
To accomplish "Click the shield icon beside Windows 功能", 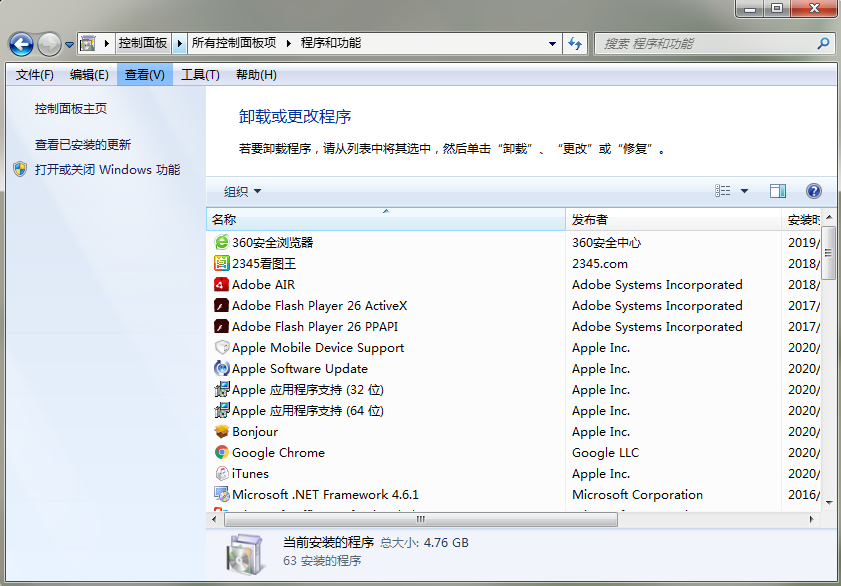I will coord(20,169).
